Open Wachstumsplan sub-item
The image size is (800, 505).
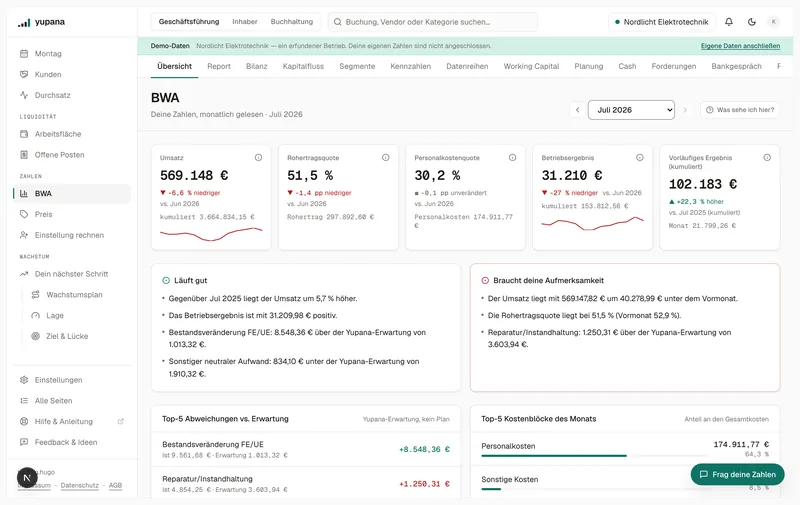78,295
